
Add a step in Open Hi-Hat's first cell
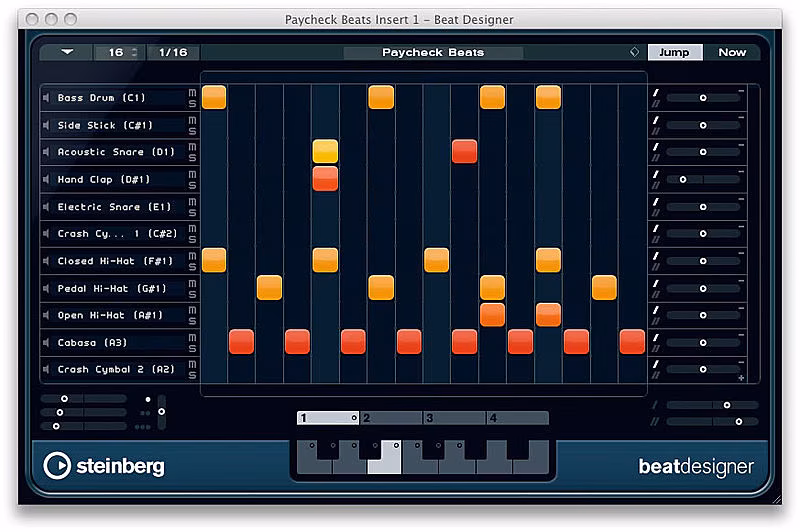(214, 315)
